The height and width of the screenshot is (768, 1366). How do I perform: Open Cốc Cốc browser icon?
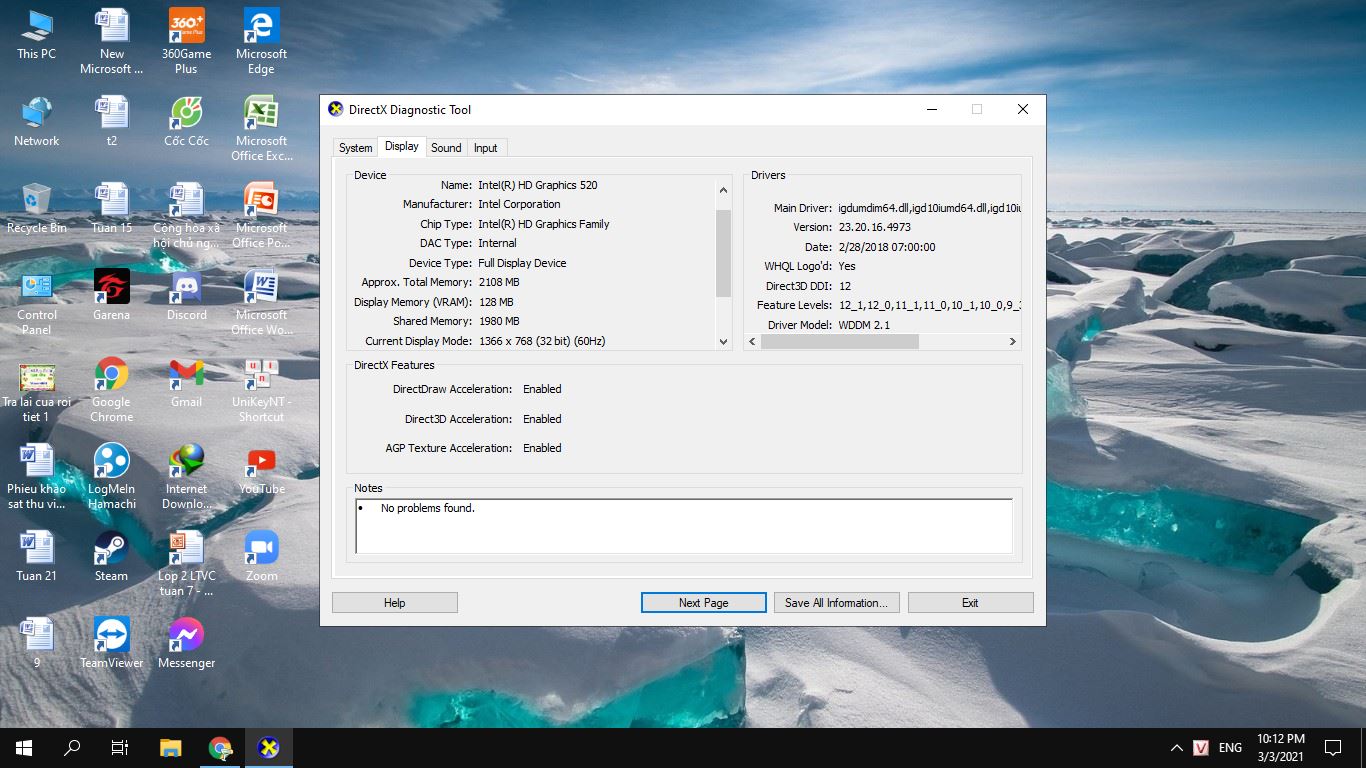coord(186,115)
